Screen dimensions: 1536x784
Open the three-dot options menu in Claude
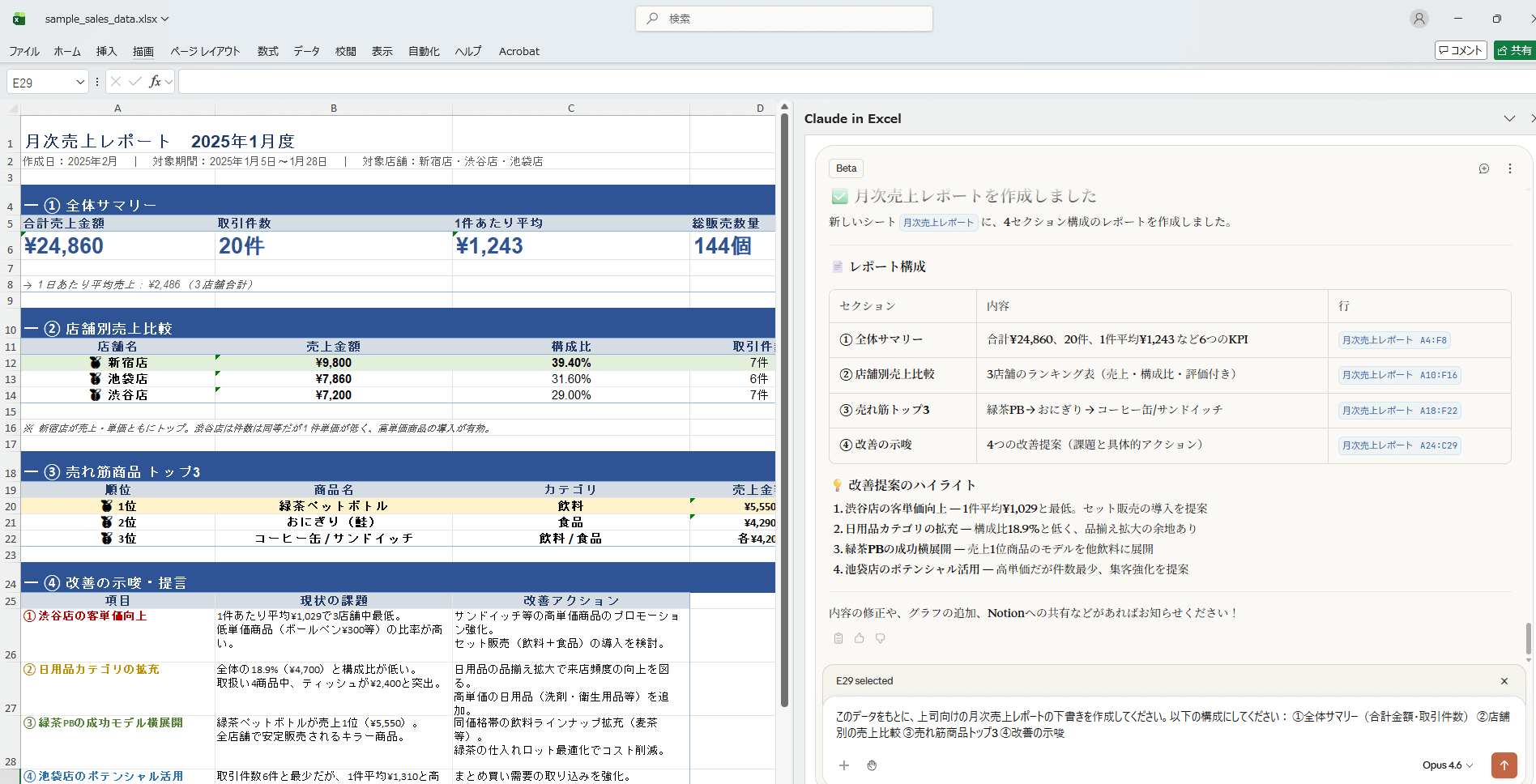click(1510, 168)
